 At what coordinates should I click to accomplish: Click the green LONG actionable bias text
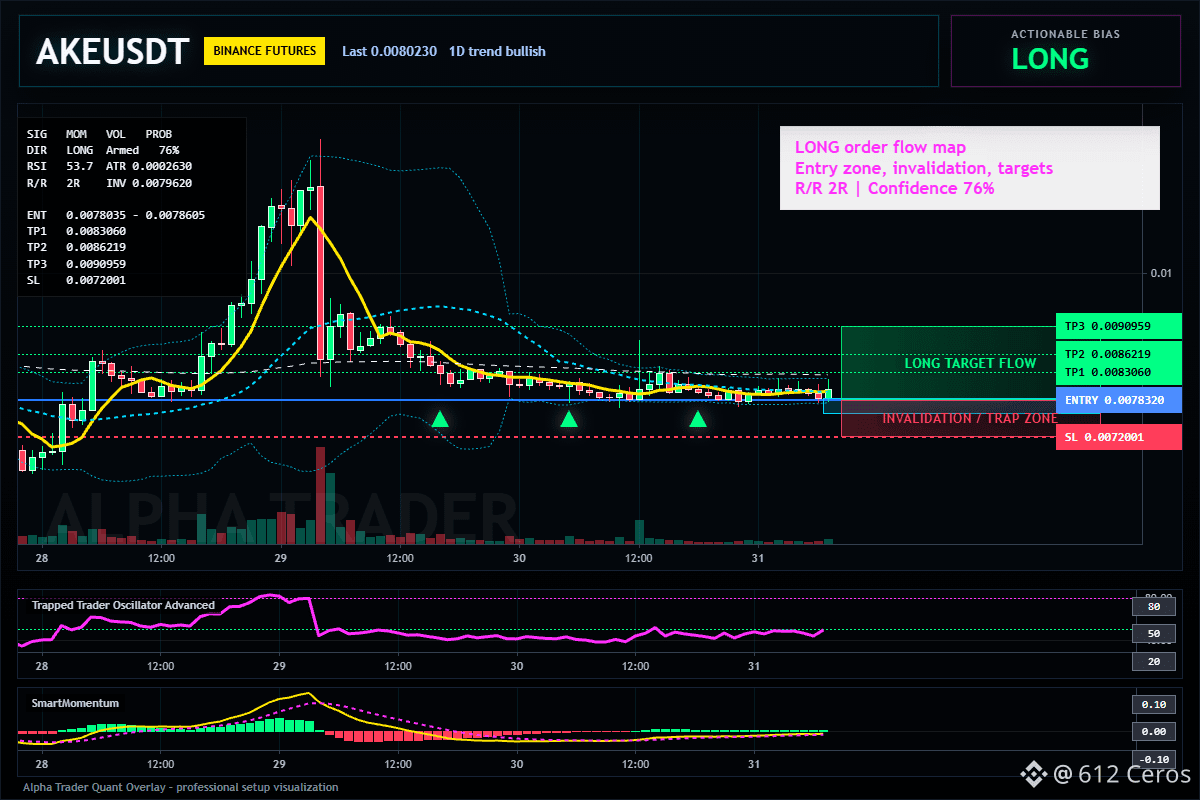tap(1050, 59)
